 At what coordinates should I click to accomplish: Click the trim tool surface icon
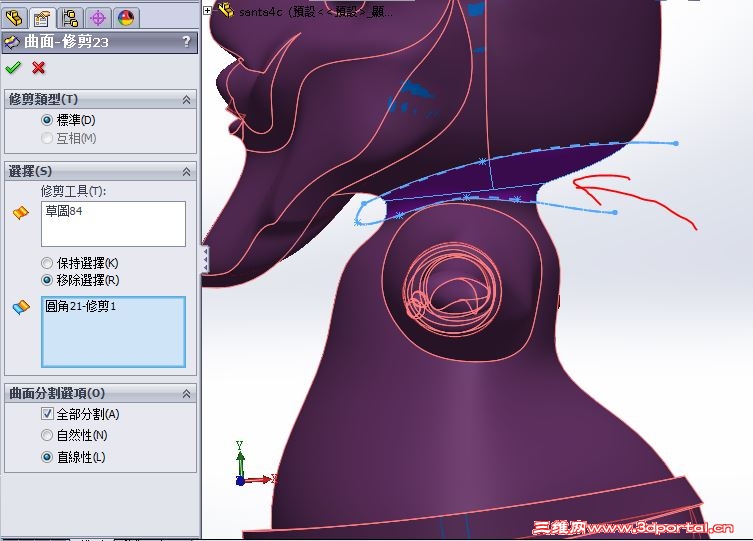coord(21,212)
